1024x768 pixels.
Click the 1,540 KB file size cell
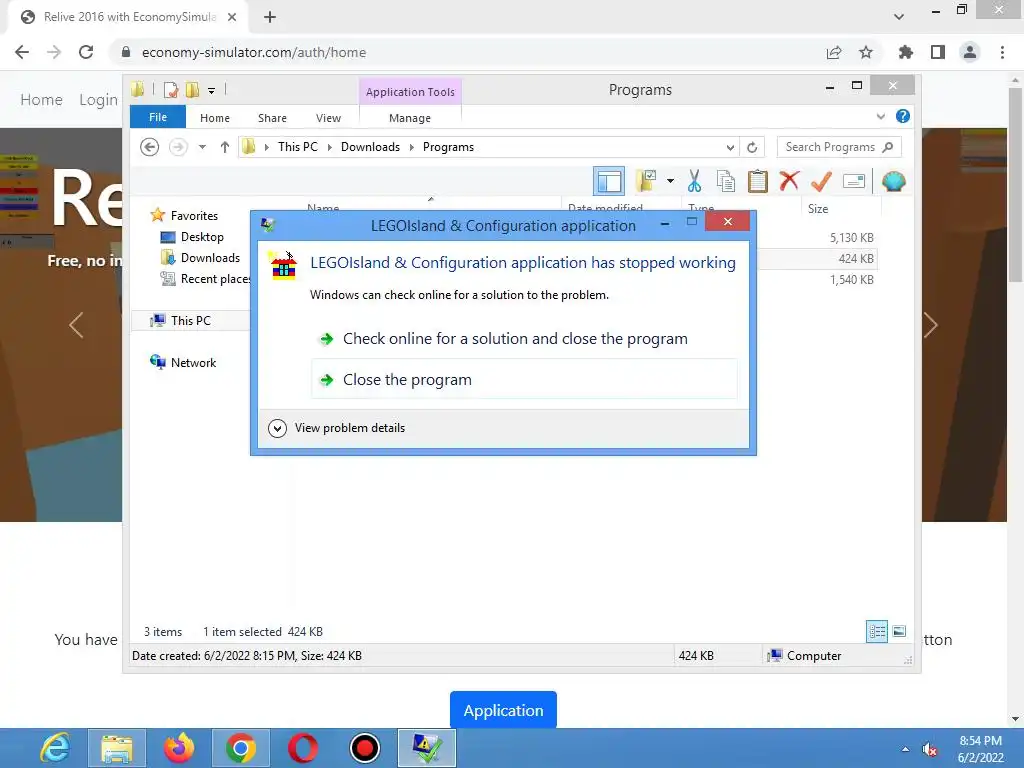tap(852, 280)
